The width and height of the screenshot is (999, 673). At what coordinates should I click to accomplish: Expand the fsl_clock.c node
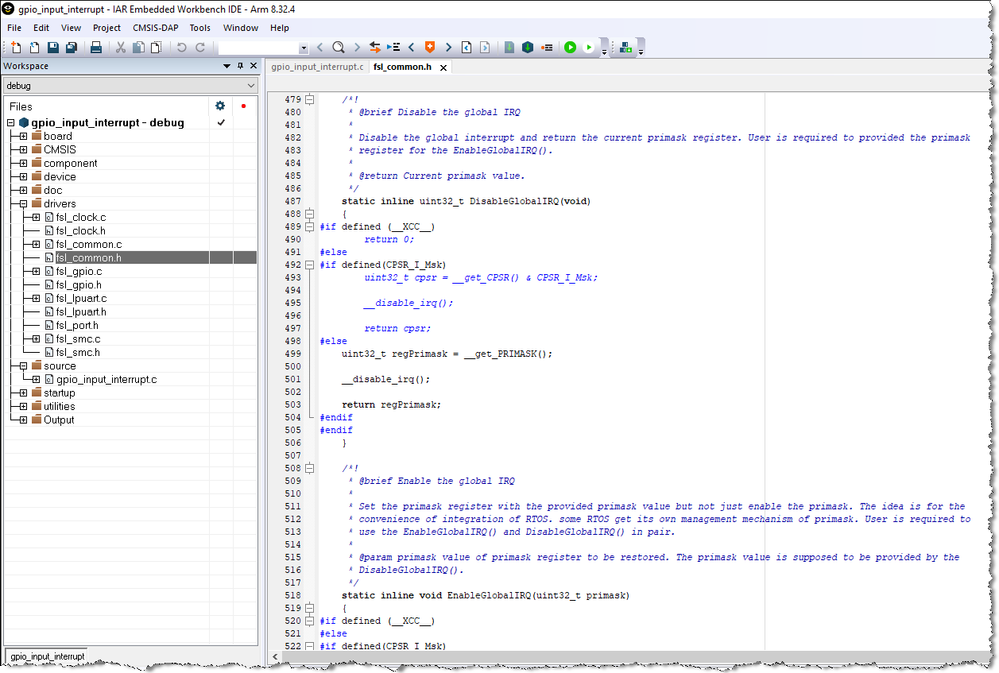(36, 217)
